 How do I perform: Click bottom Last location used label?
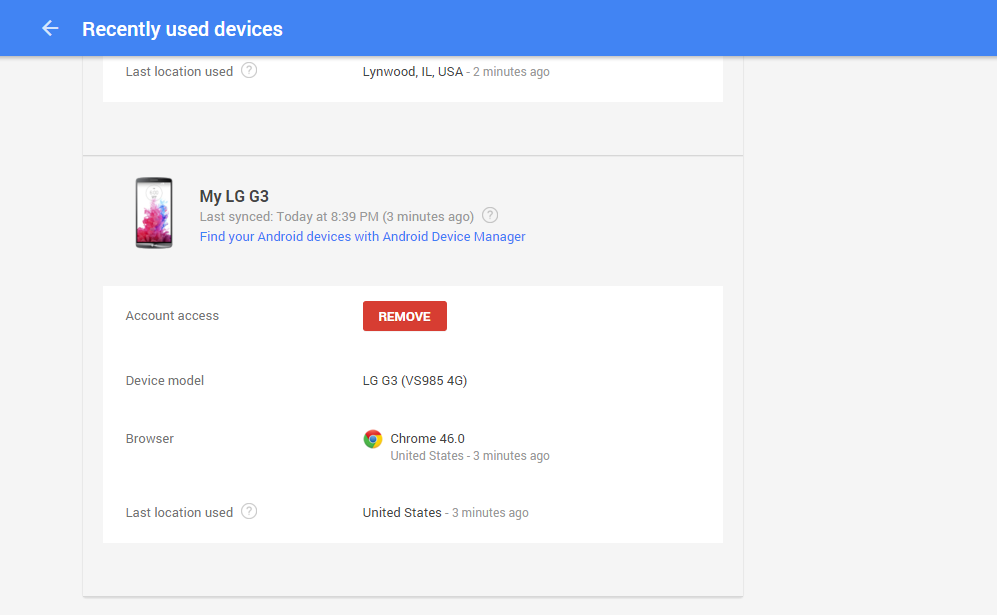point(179,513)
